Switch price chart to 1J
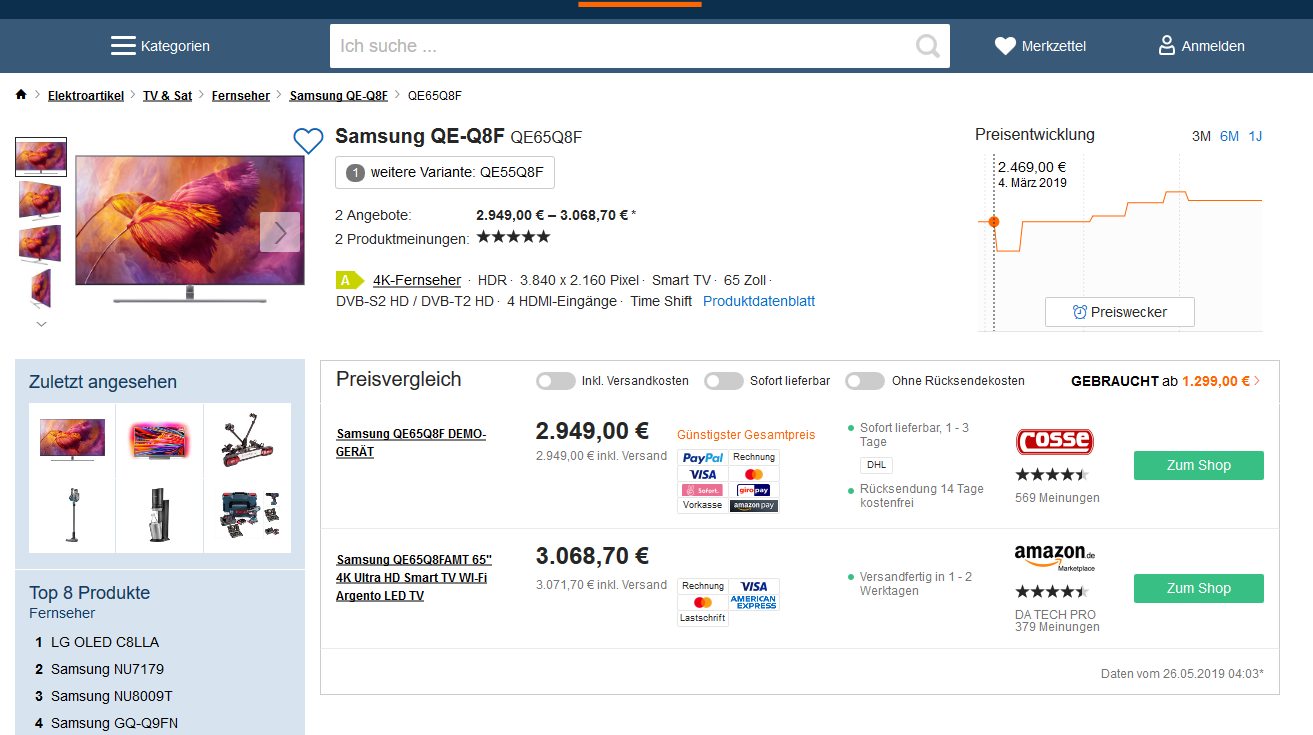1313x735 pixels. point(1255,136)
